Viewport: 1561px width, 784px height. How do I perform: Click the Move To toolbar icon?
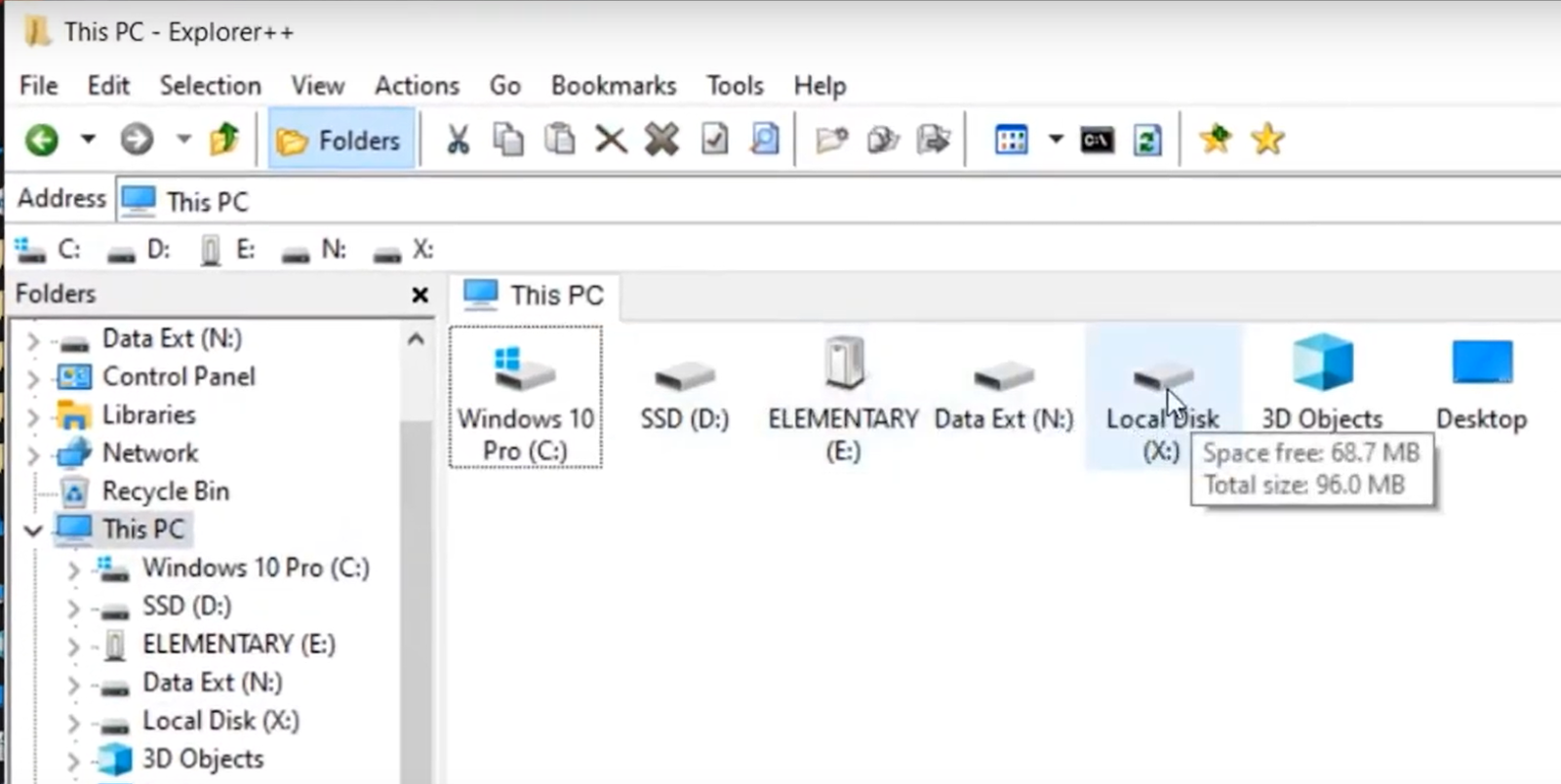point(934,140)
